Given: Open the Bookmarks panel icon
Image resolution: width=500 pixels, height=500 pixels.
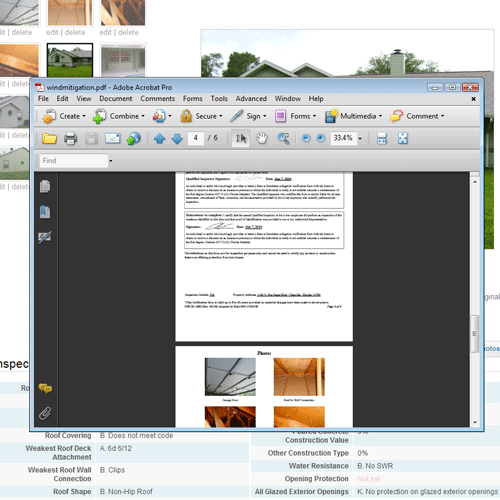Looking at the screenshot, I should pos(45,212).
